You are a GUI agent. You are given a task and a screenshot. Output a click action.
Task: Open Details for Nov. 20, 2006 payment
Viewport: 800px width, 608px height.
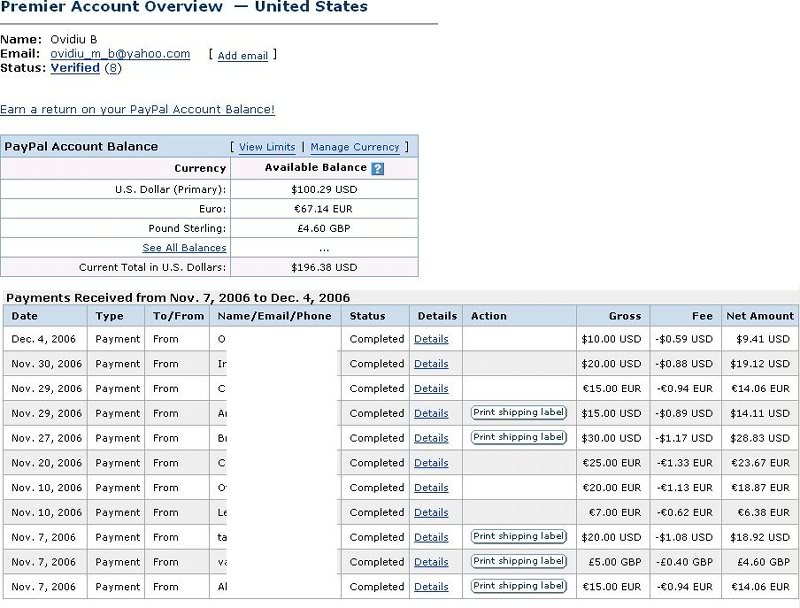pyautogui.click(x=431, y=463)
